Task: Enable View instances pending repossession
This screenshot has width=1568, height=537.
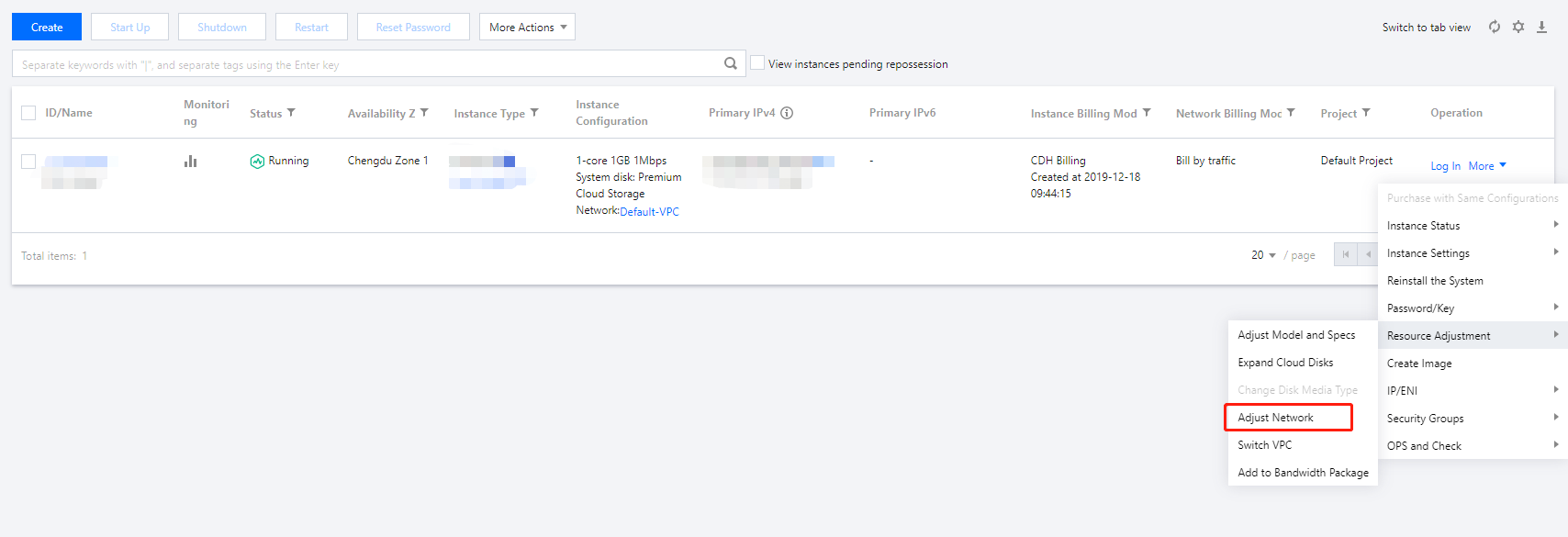Action: coord(757,63)
